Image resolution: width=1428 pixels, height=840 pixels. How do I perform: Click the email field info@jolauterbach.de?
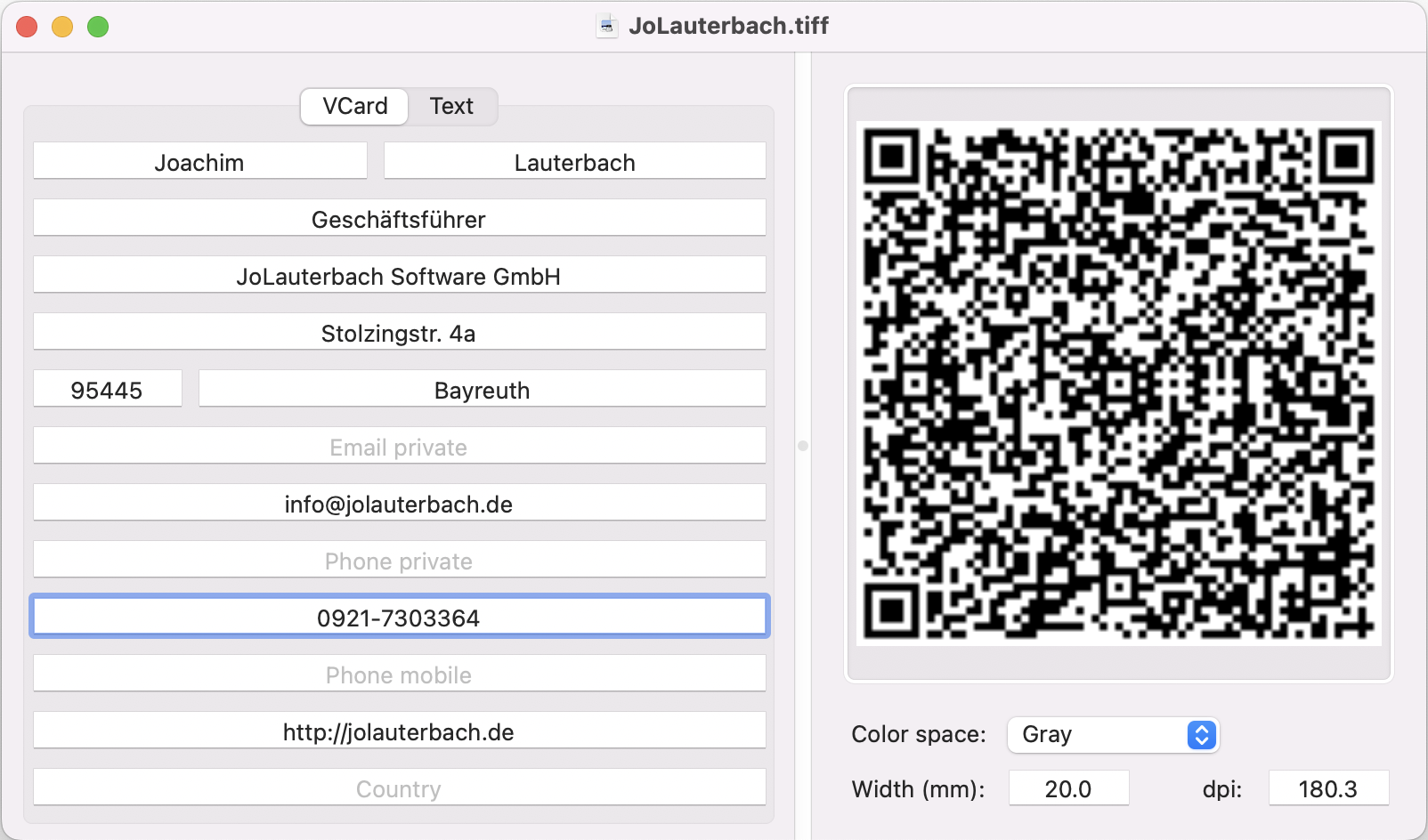tap(399, 504)
